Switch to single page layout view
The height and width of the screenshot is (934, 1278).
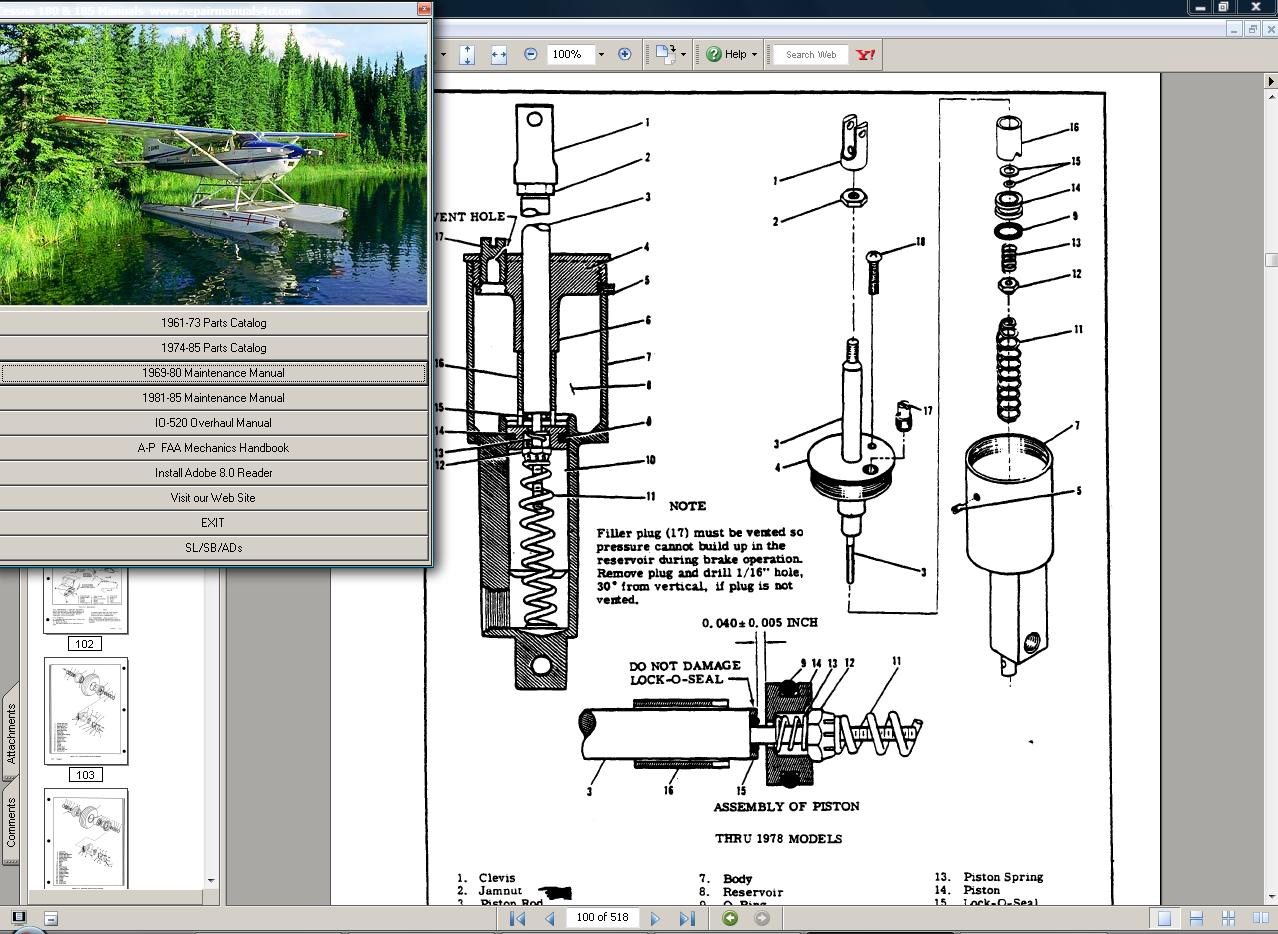pyautogui.click(x=1164, y=918)
